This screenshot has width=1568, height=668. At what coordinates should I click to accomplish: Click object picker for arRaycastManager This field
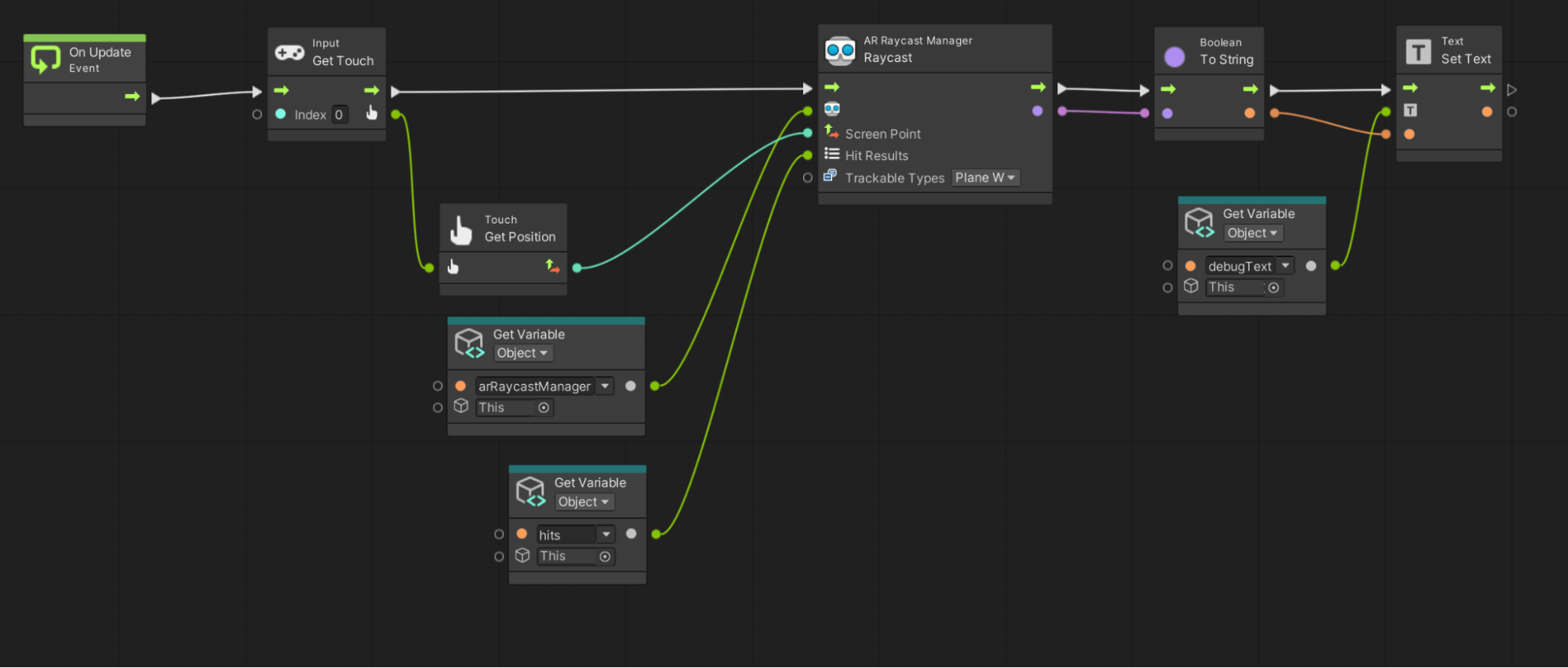click(544, 408)
